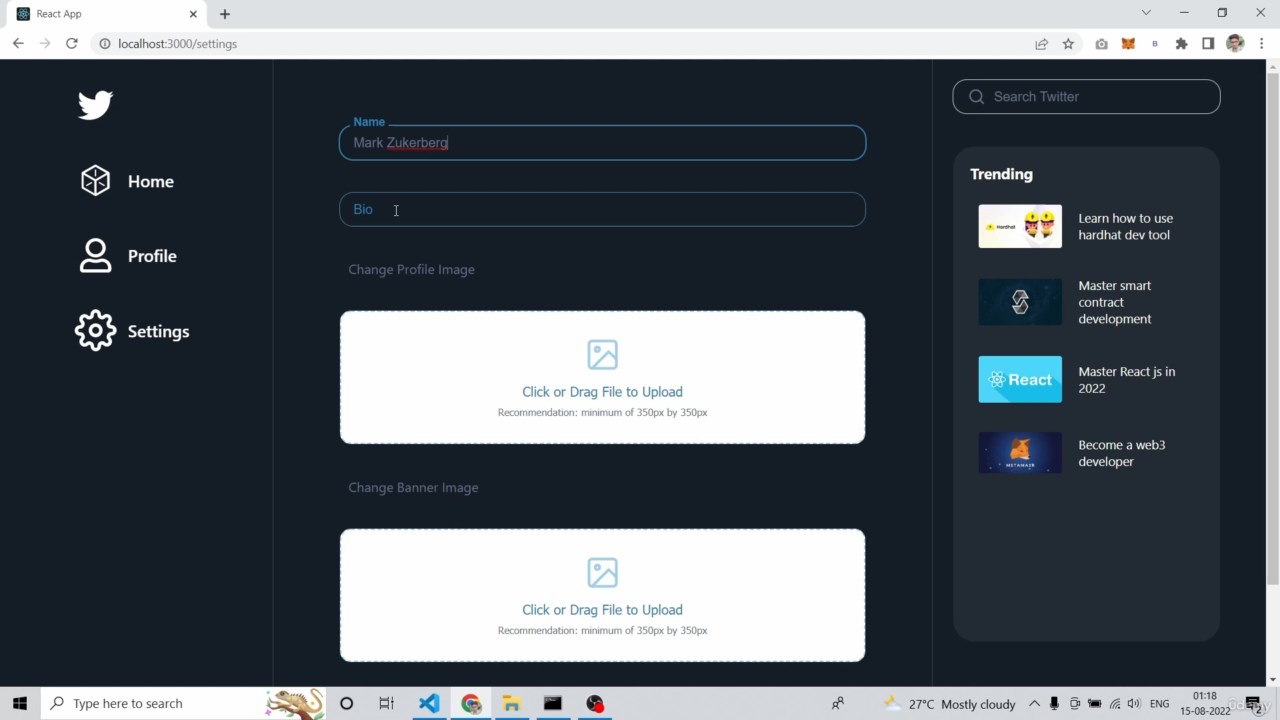Open the Windows Start menu

coord(20,704)
